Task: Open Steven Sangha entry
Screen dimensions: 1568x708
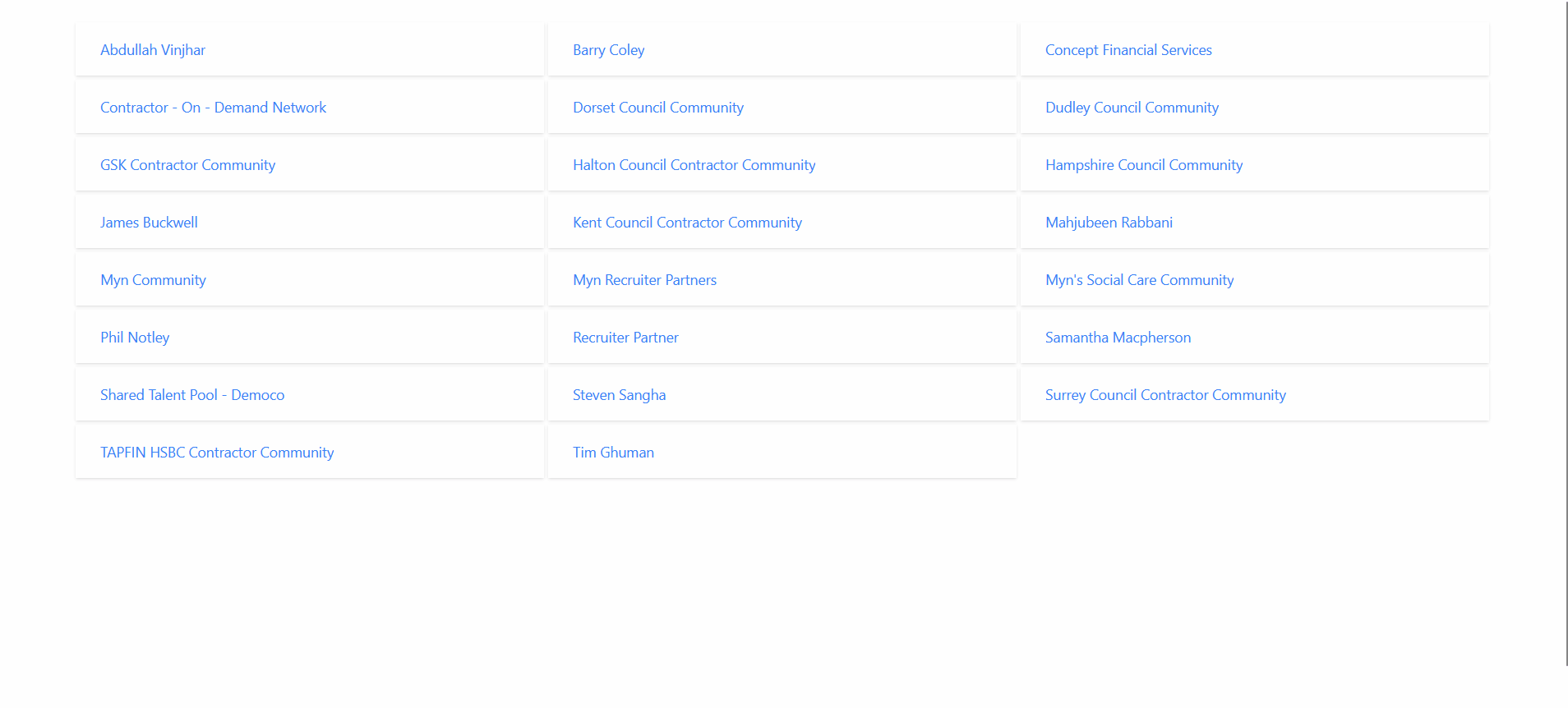Action: [619, 395]
